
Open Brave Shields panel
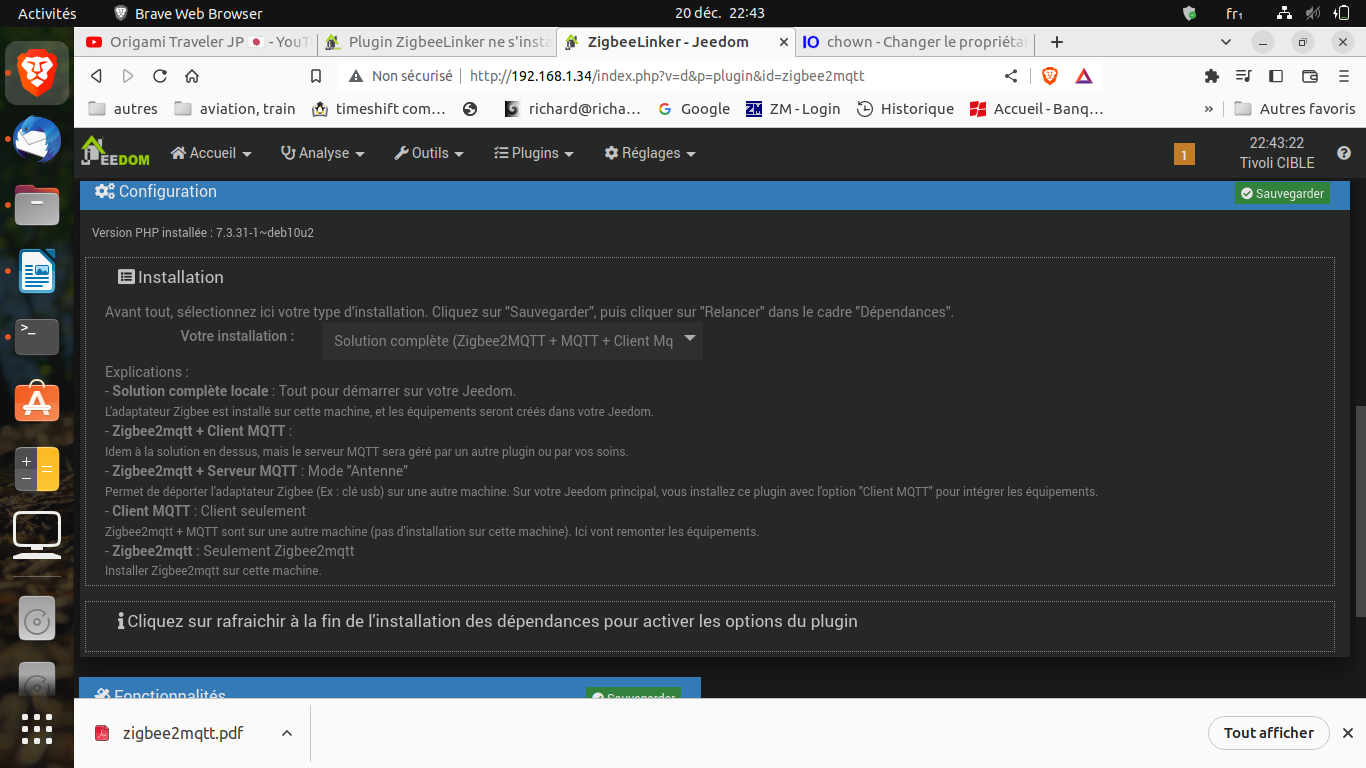click(1050, 76)
